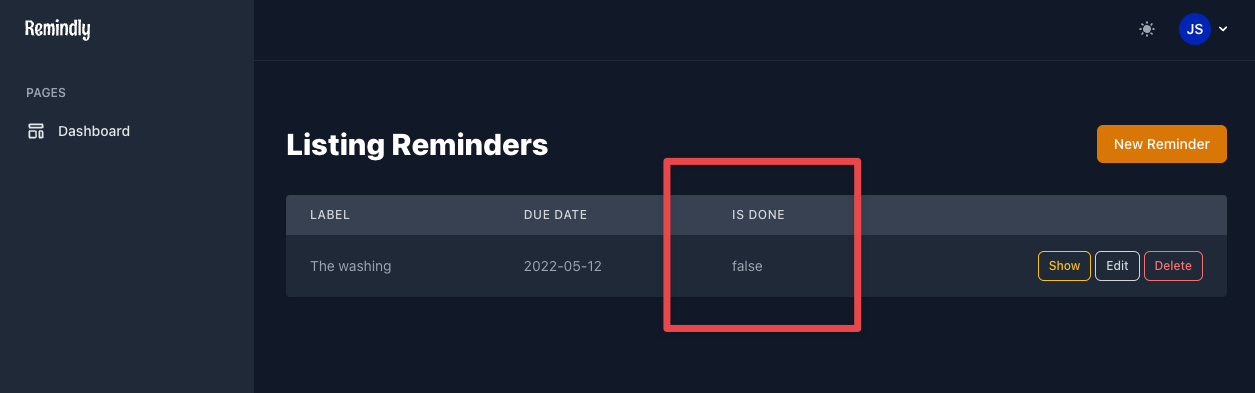
Task: Click the LABEL column header
Action: point(330,215)
